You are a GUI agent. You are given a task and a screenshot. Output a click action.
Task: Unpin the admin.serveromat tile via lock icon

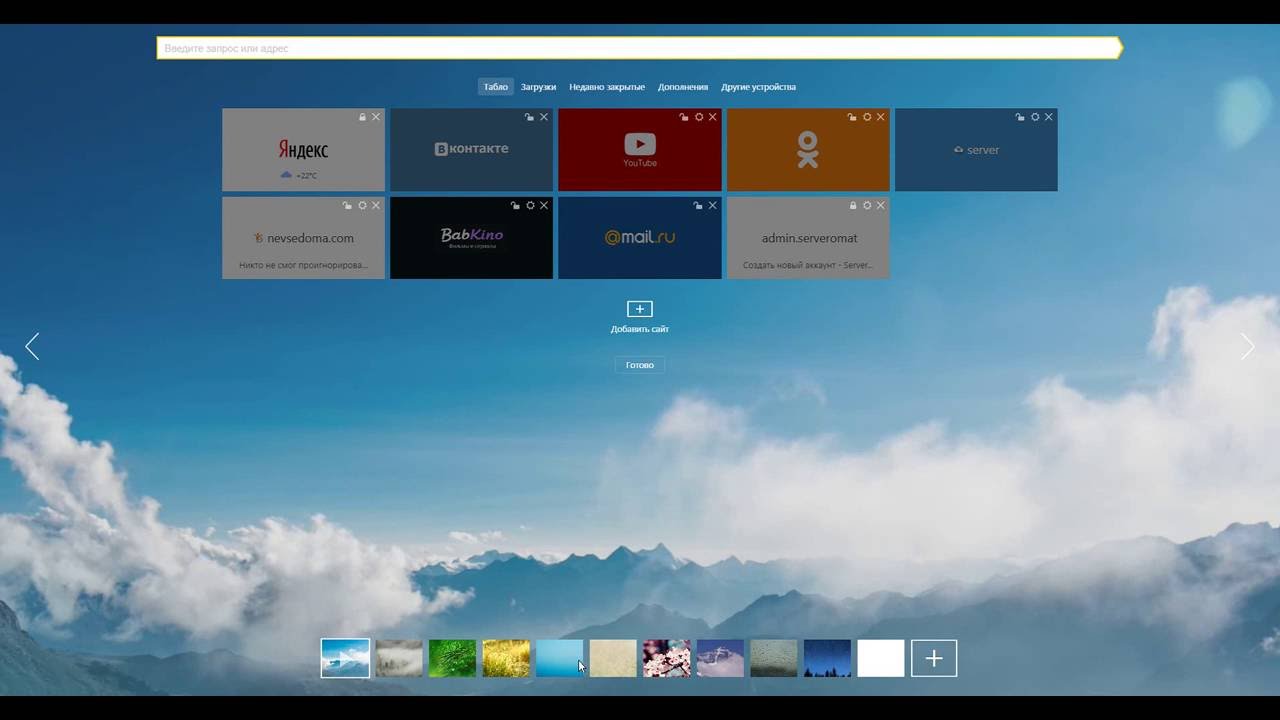pyautogui.click(x=853, y=205)
